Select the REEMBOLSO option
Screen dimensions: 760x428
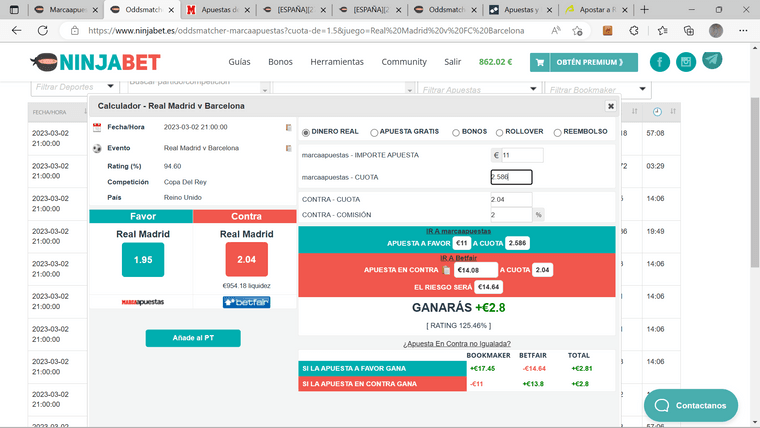click(x=557, y=132)
